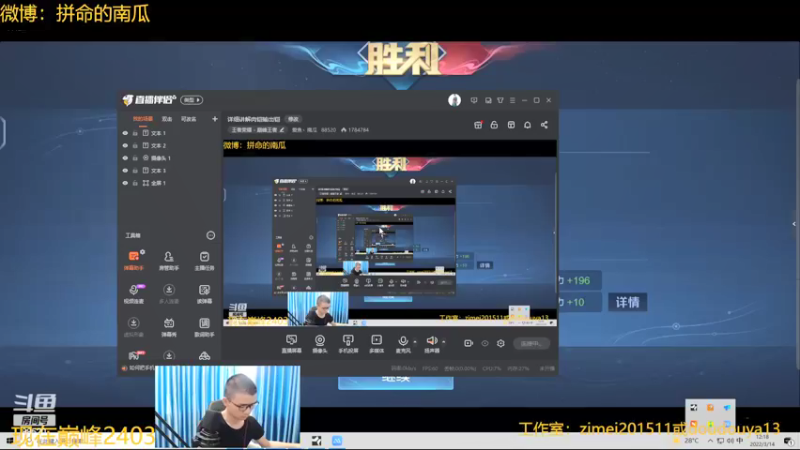Open stream settings gear icon
Viewport: 800px width, 450px height.
coord(501,343)
